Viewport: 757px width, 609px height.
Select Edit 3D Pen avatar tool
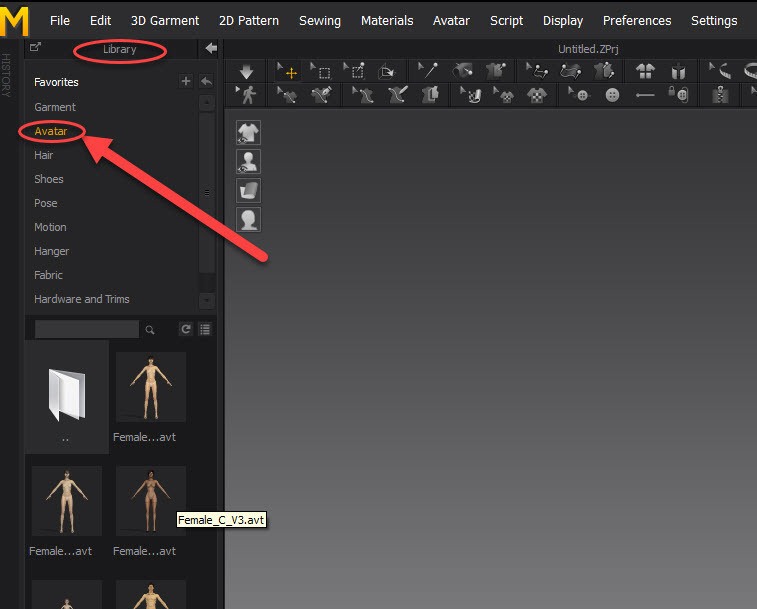click(363, 95)
